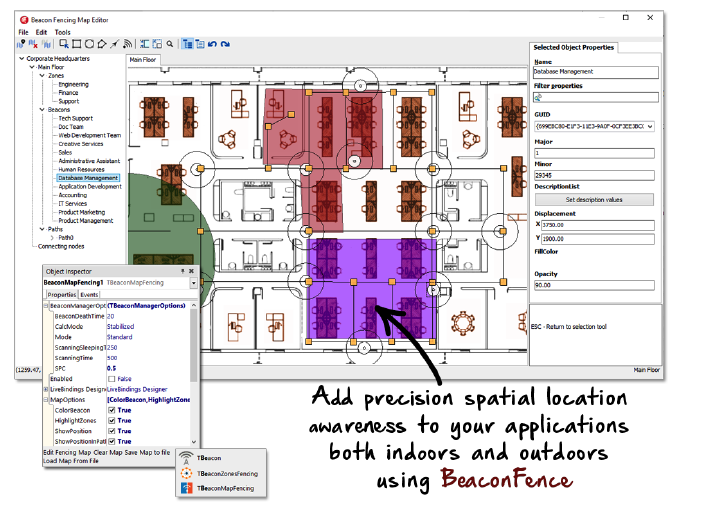705x522 pixels.
Task: Select the Selected Object Properties tab
Action: pos(573,48)
